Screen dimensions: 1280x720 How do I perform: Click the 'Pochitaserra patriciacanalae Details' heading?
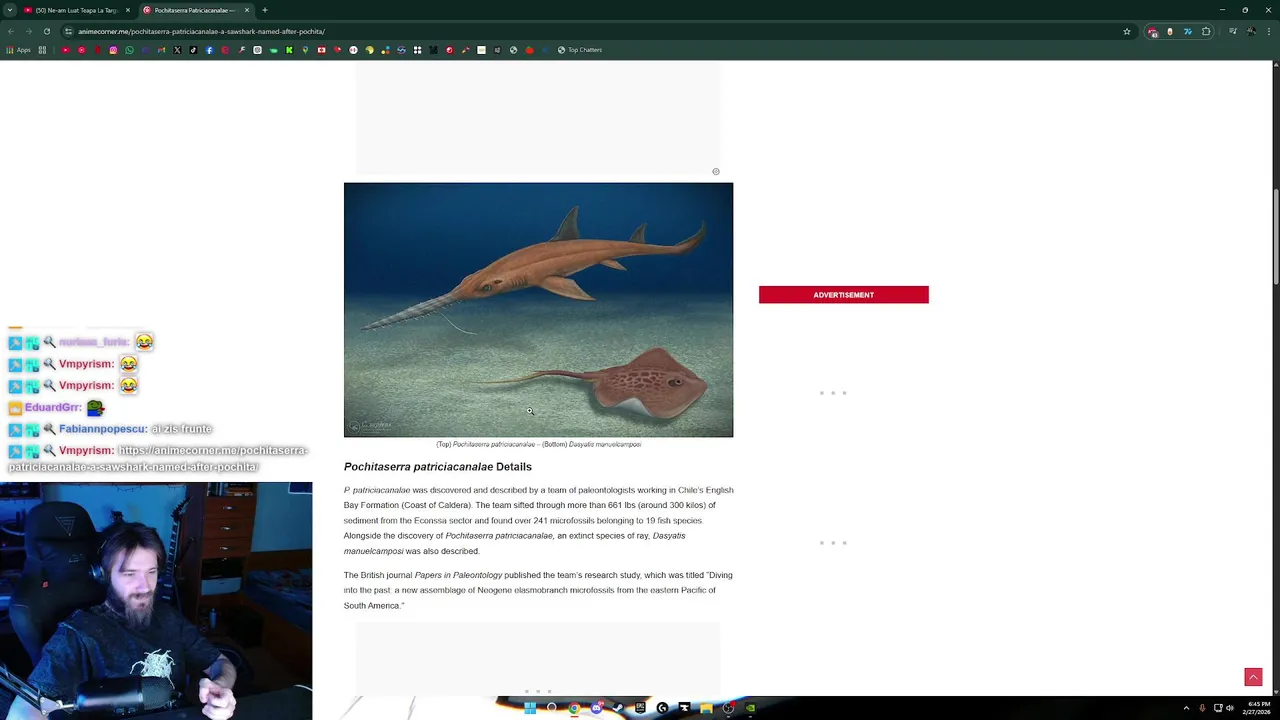438,467
